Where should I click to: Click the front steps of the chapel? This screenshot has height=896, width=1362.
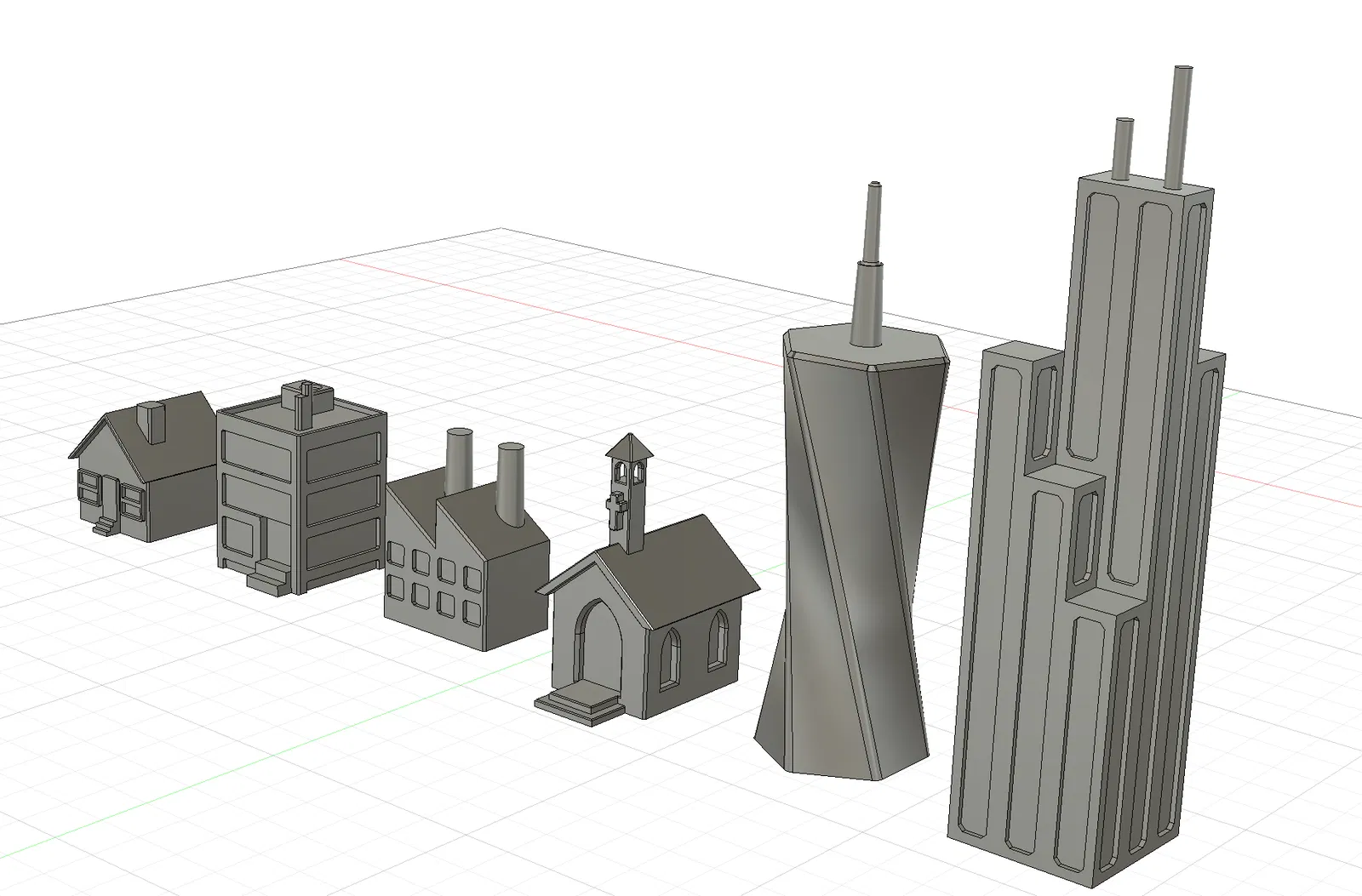click(580, 703)
